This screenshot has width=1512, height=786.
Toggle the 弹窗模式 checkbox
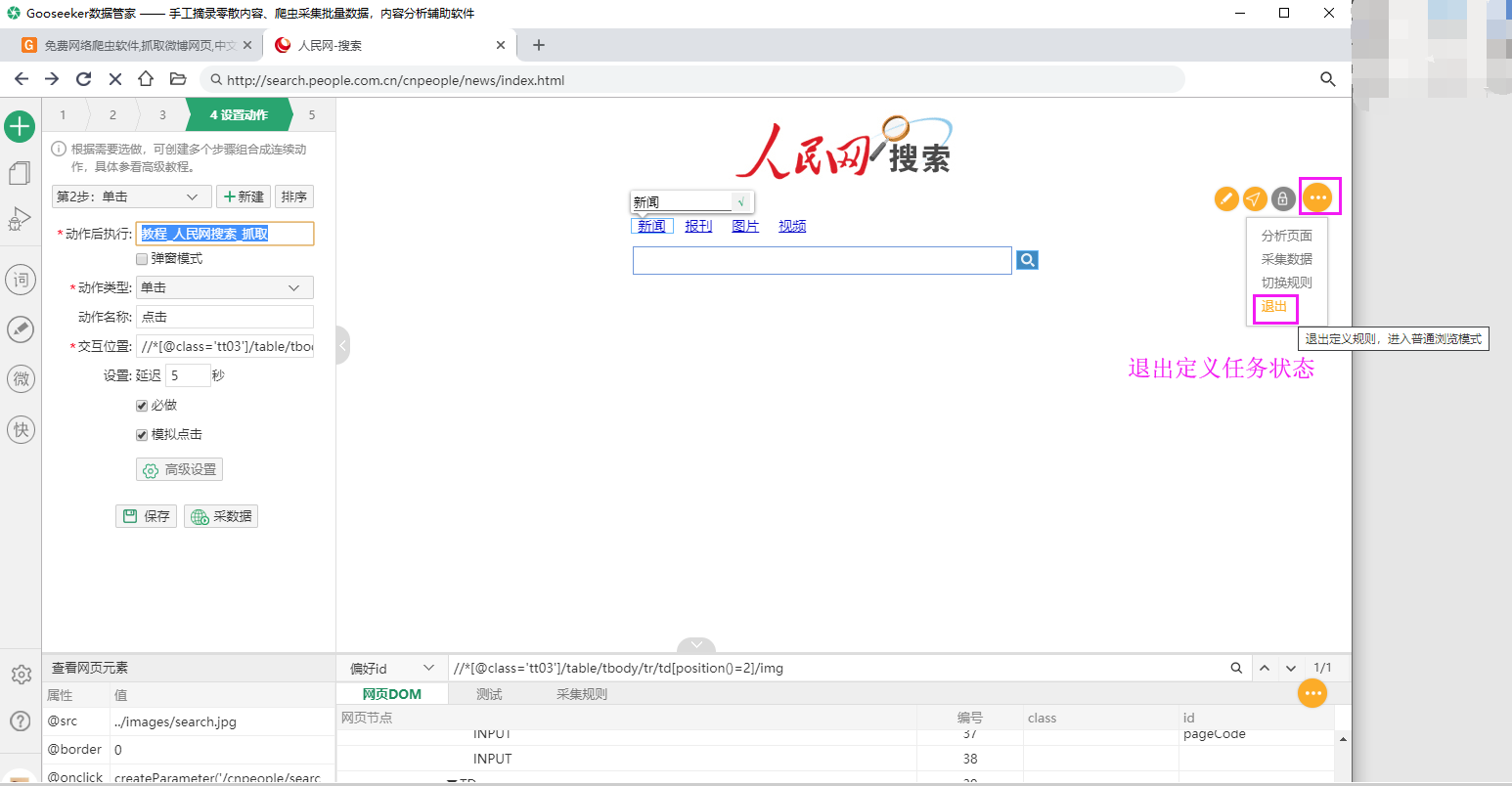point(142,259)
